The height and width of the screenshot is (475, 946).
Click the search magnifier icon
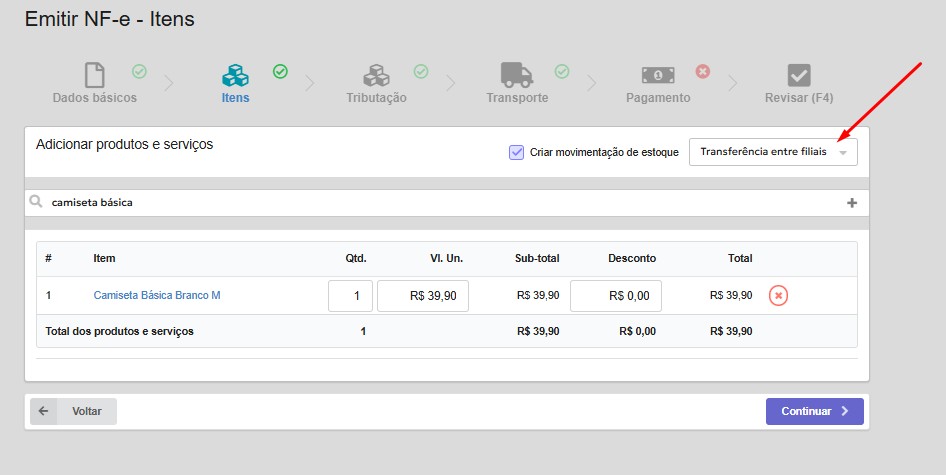(36, 202)
